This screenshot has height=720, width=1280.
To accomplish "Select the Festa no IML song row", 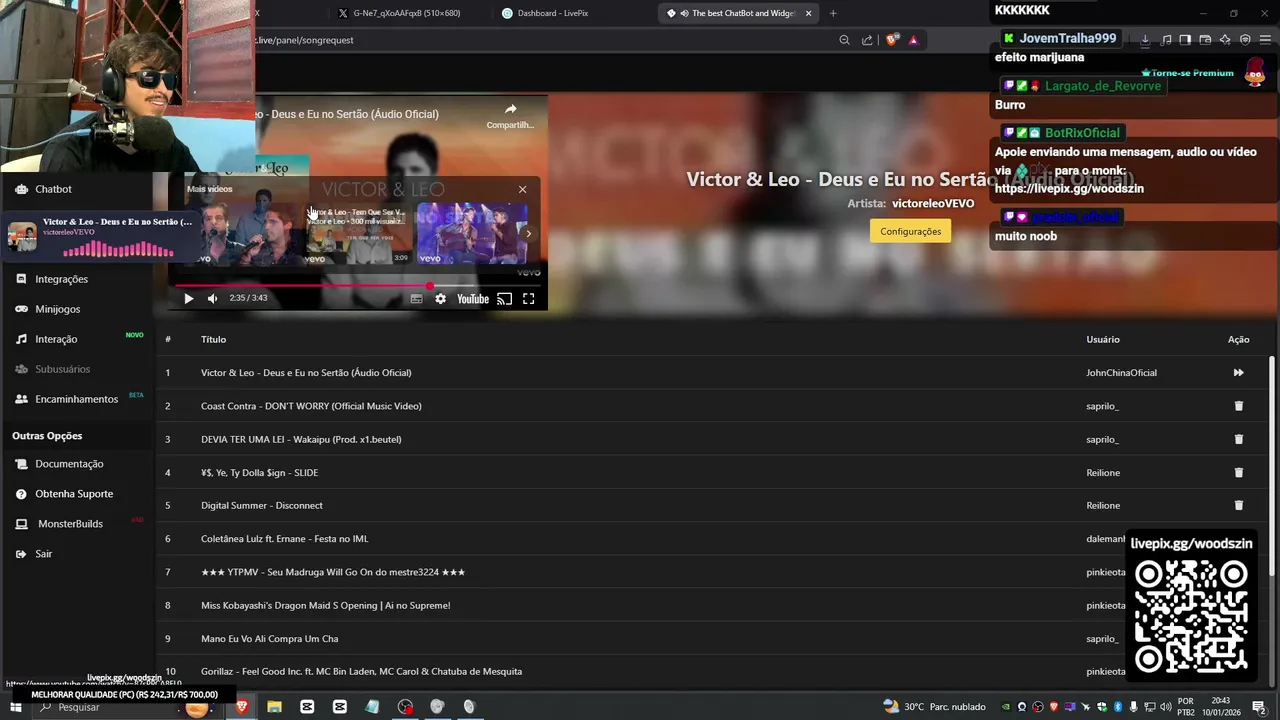I will pyautogui.click(x=712, y=539).
